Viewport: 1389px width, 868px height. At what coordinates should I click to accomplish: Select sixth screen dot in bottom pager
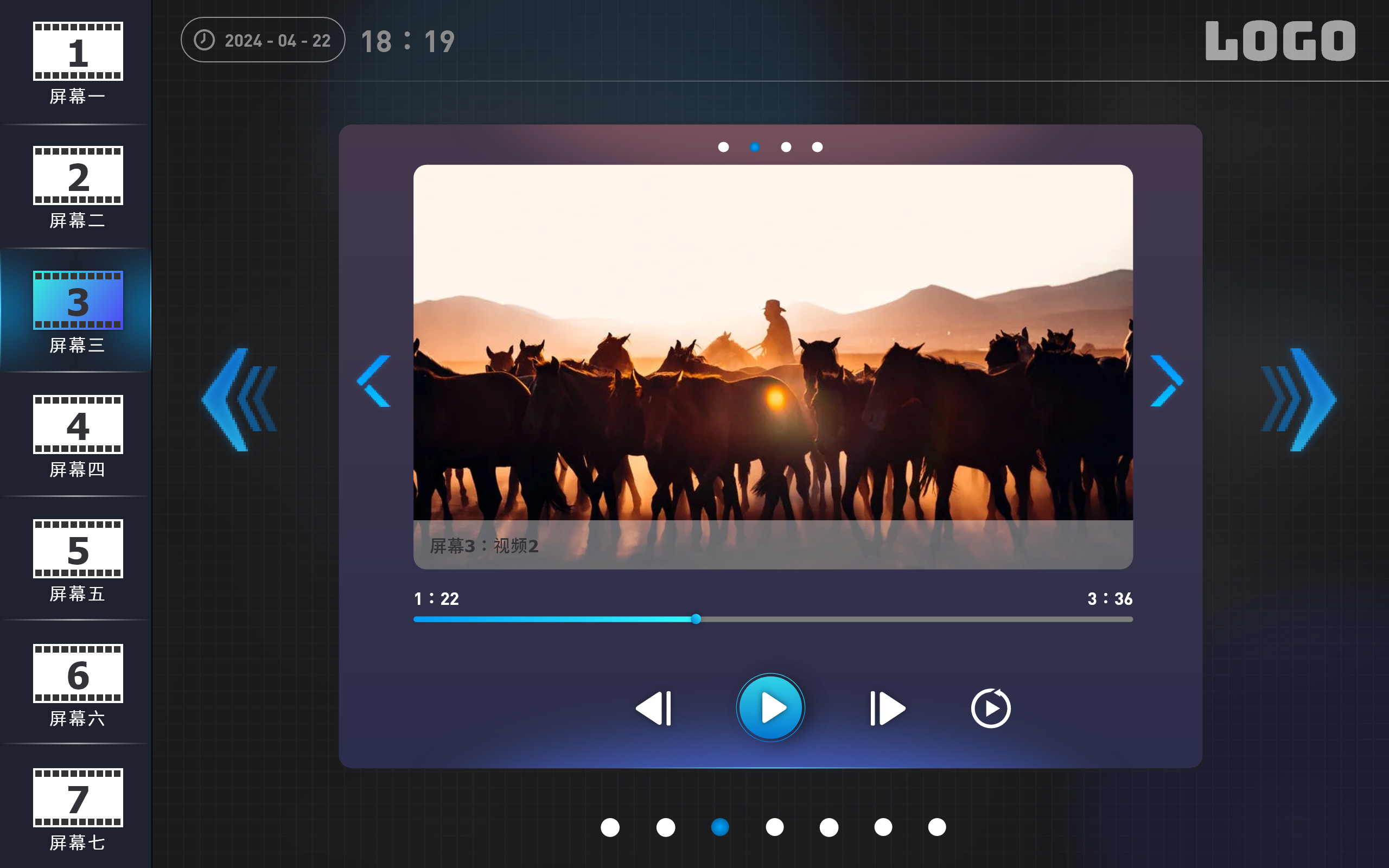[x=883, y=827]
